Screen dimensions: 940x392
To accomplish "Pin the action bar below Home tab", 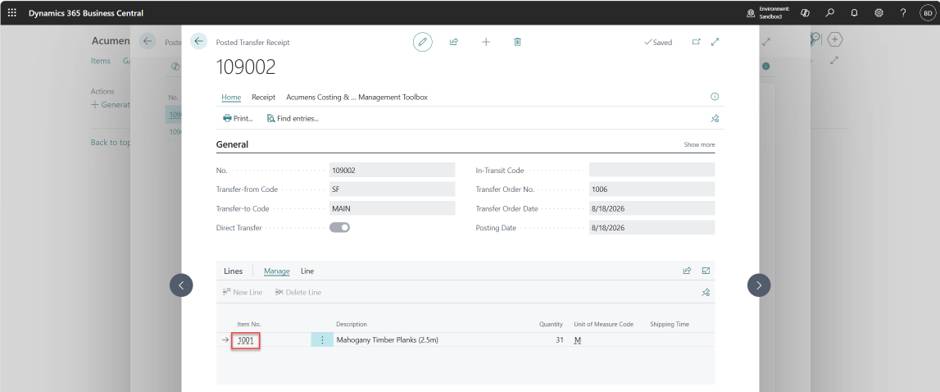I will [715, 119].
